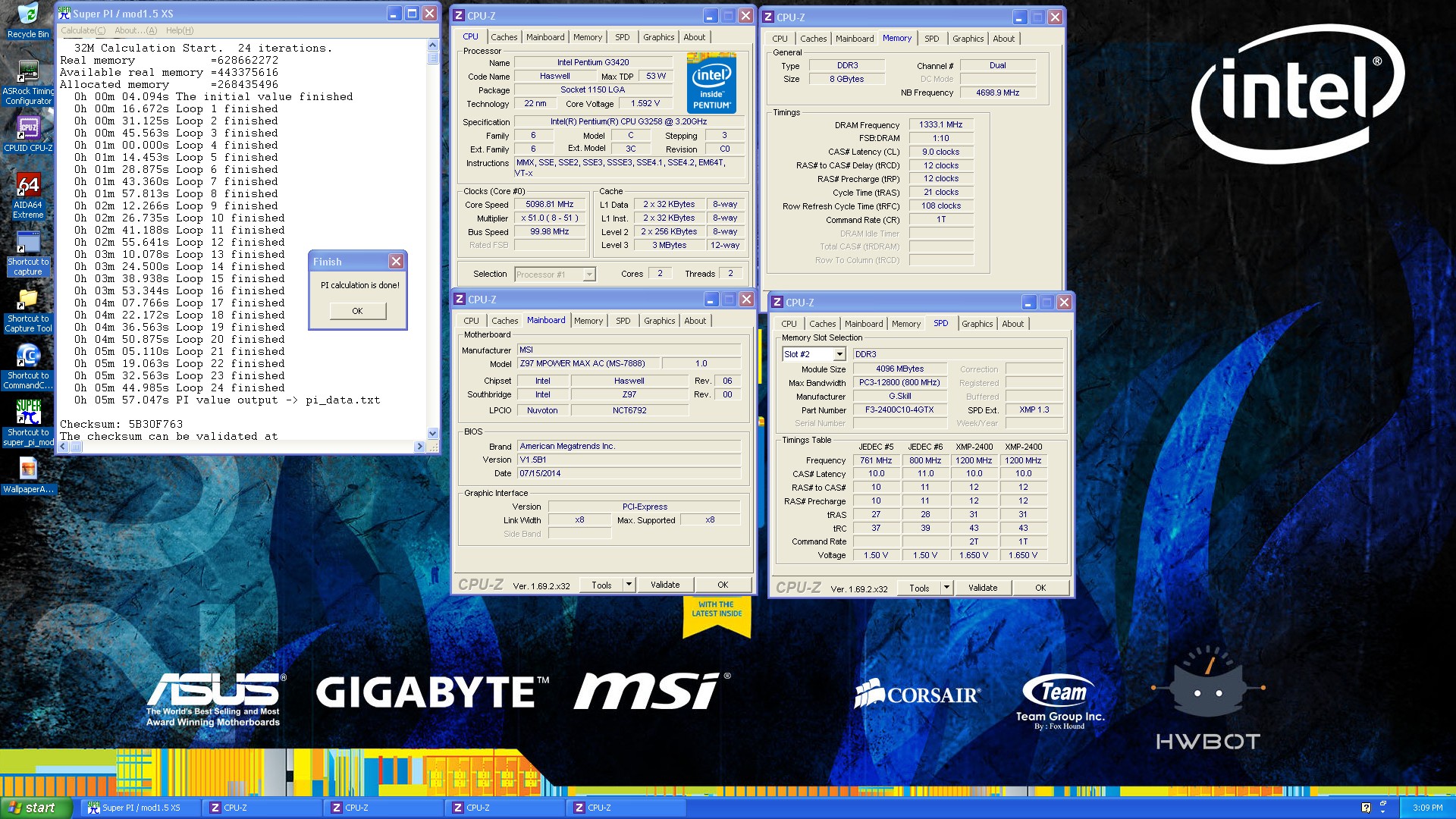
Task: Click Validate in the SPD CPU-Z window
Action: point(982,588)
